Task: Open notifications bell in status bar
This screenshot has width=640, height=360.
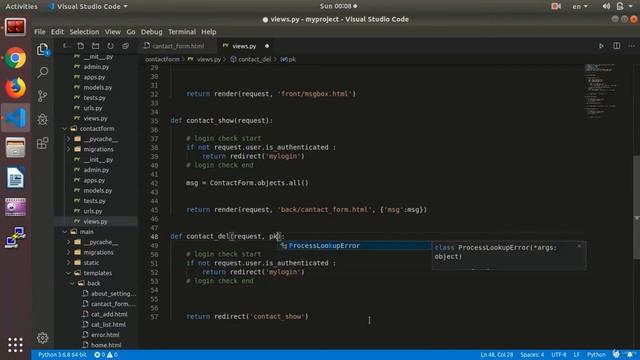Action: pyautogui.click(x=630, y=354)
